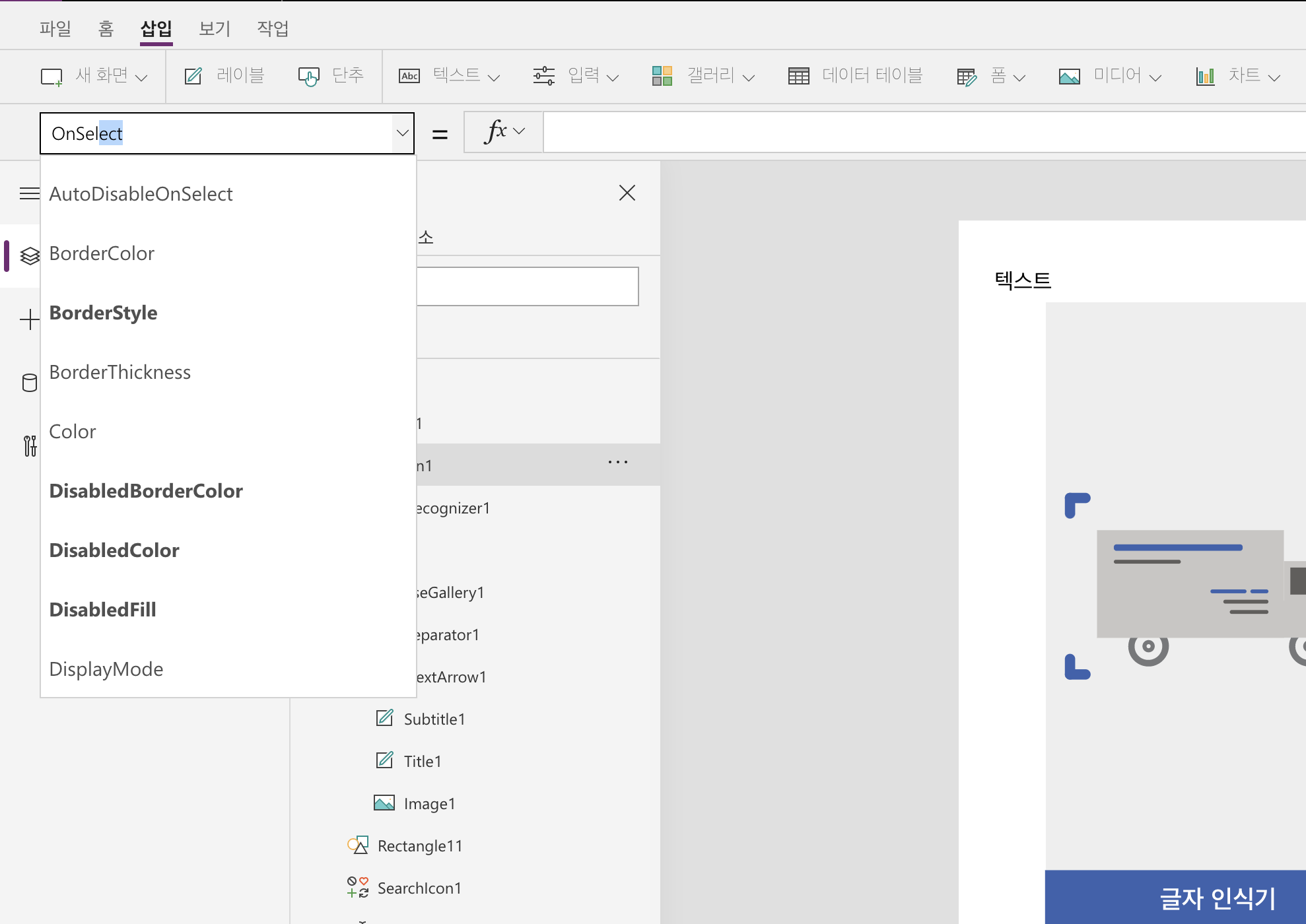Select BorderStyle from property list
This screenshot has height=924, width=1306.
point(104,313)
